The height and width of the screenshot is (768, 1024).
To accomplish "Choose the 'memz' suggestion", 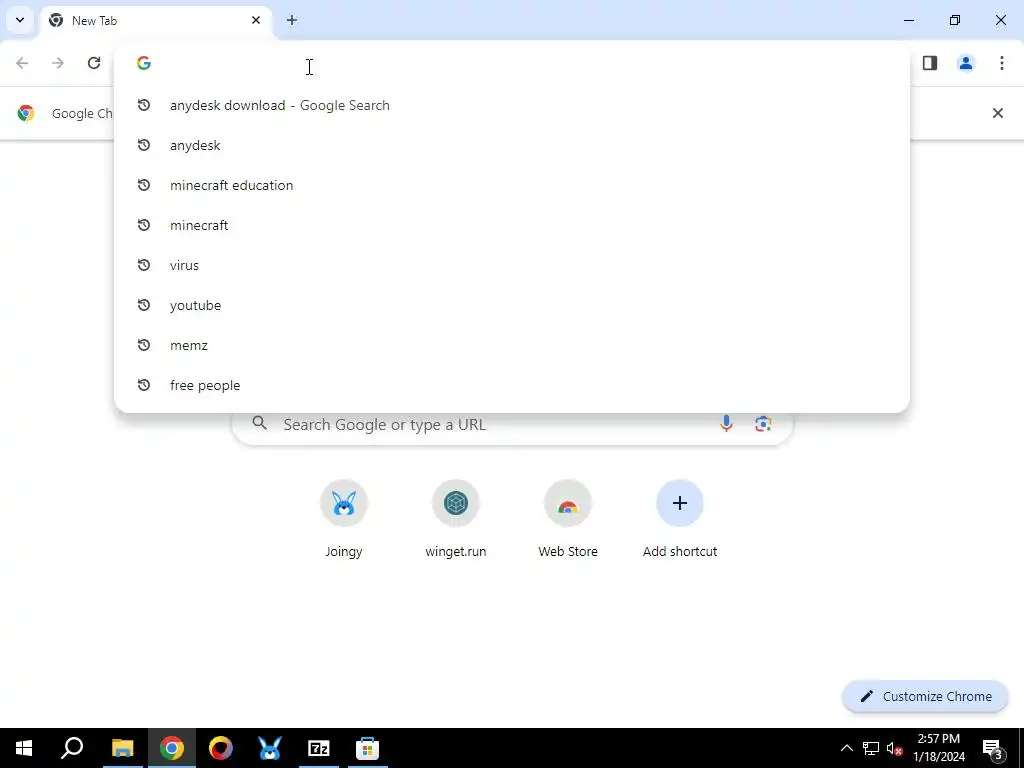I will click(512, 345).
